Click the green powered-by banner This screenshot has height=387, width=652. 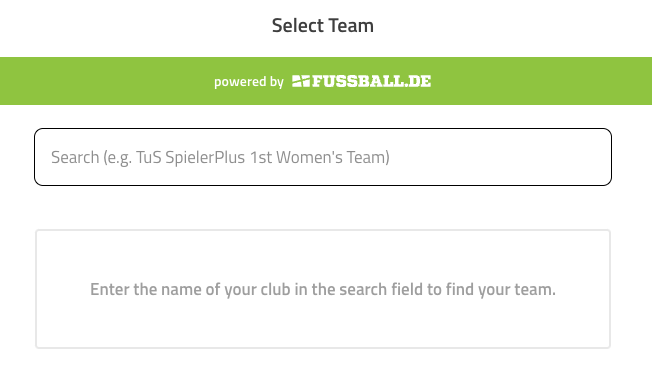[x=326, y=81]
